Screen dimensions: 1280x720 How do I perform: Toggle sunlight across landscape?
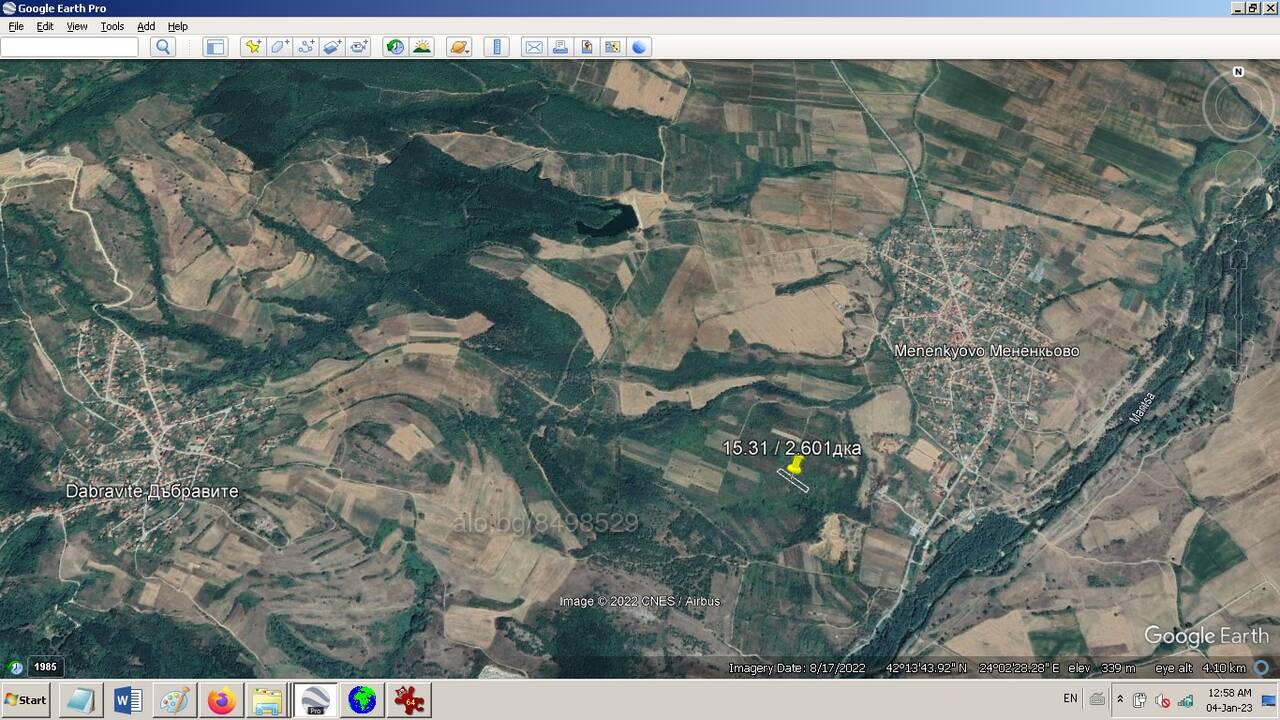tap(422, 47)
